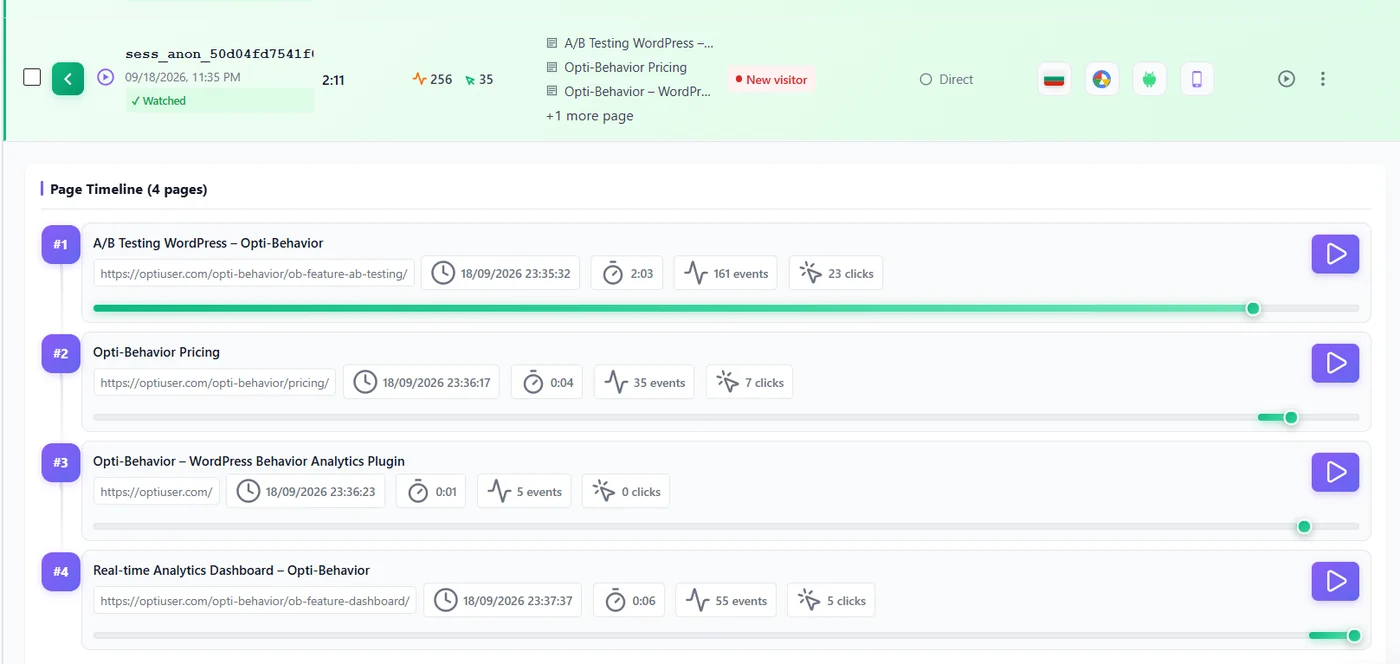Click cursor icon for 0 clicks
Screen dimensions: 1400x664
click(604, 491)
